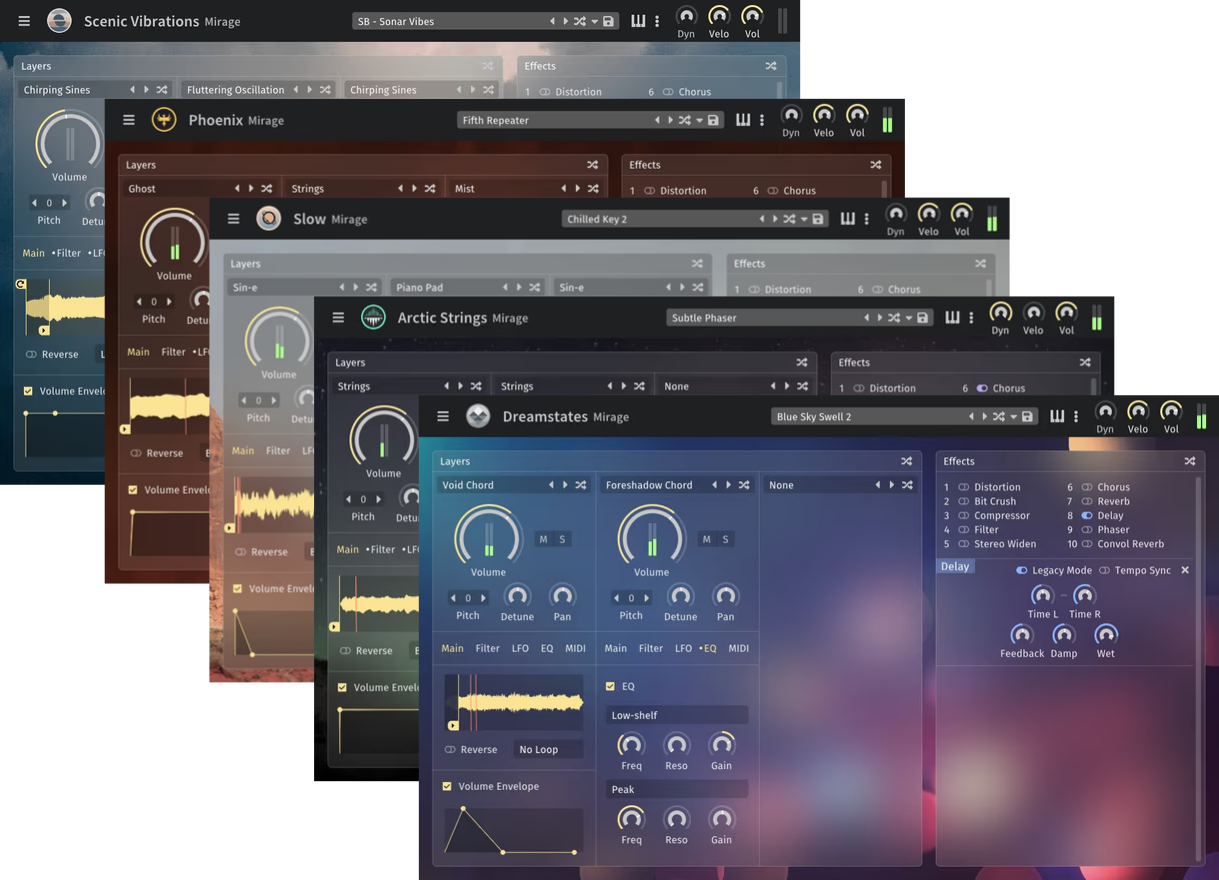Toggle Reverse on the Void Chord layer
The width and height of the screenshot is (1219, 880).
point(450,749)
